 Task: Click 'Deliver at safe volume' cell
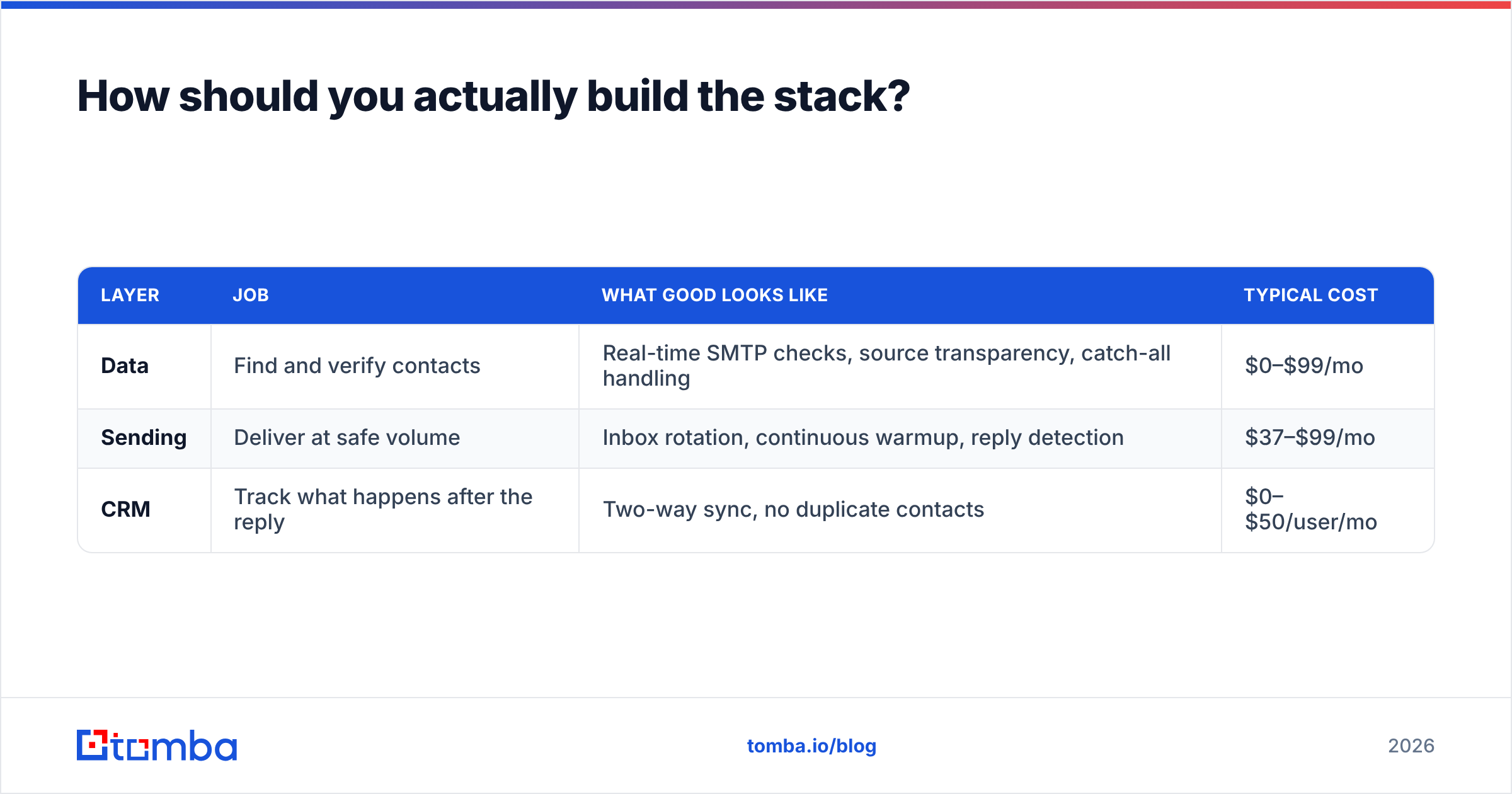tap(395, 438)
